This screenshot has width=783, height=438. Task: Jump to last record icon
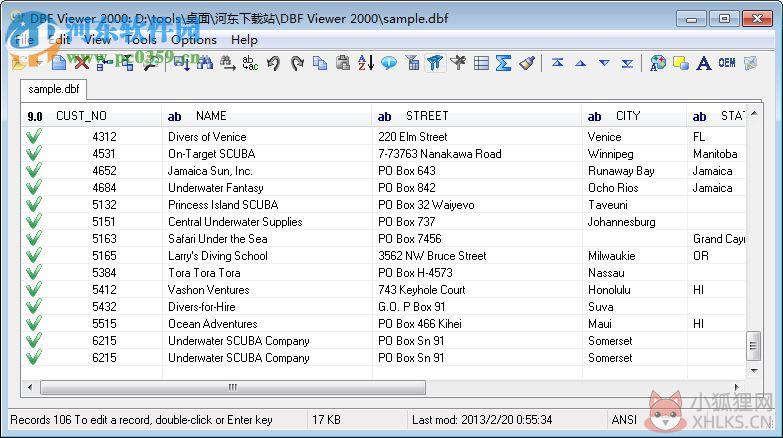coord(627,63)
